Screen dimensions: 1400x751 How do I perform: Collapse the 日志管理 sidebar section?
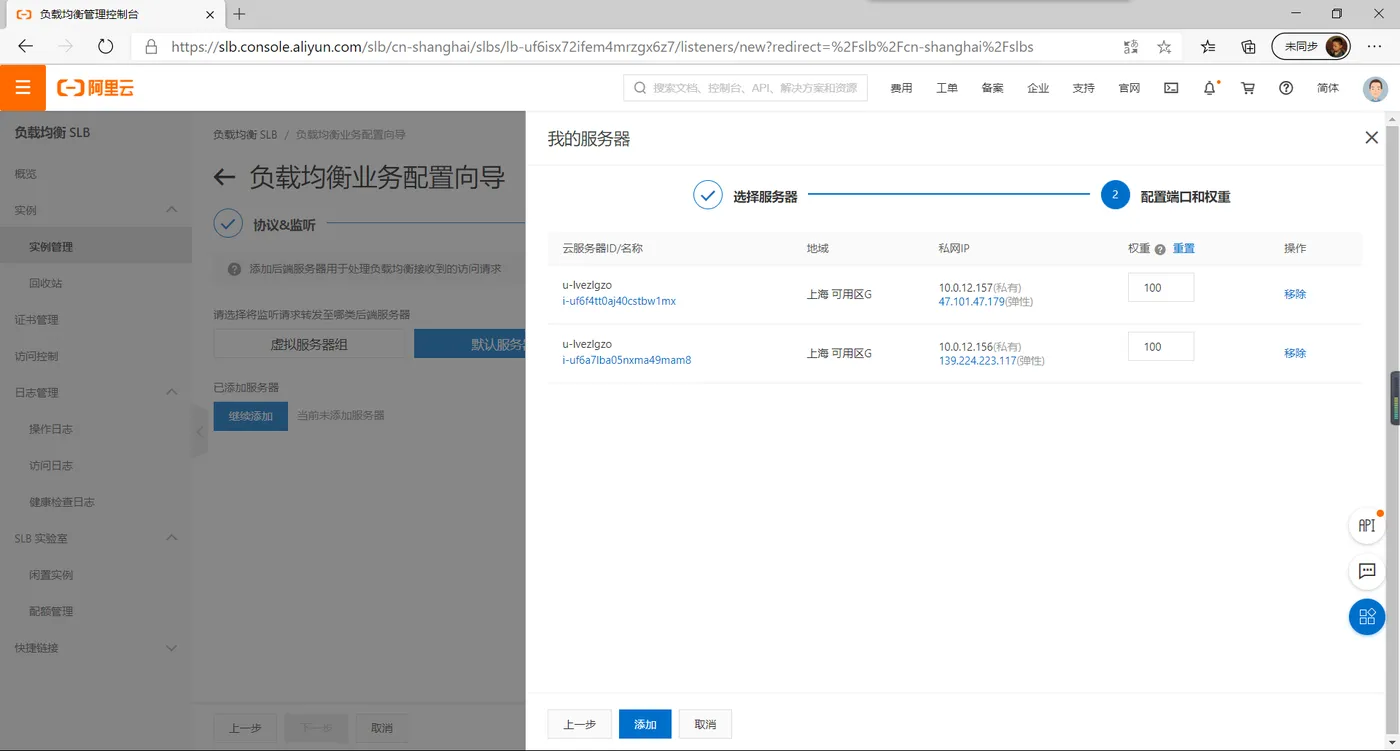(171, 391)
